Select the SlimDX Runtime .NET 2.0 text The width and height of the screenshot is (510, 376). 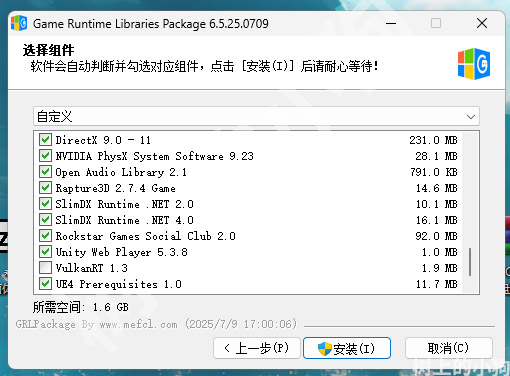[124, 204]
